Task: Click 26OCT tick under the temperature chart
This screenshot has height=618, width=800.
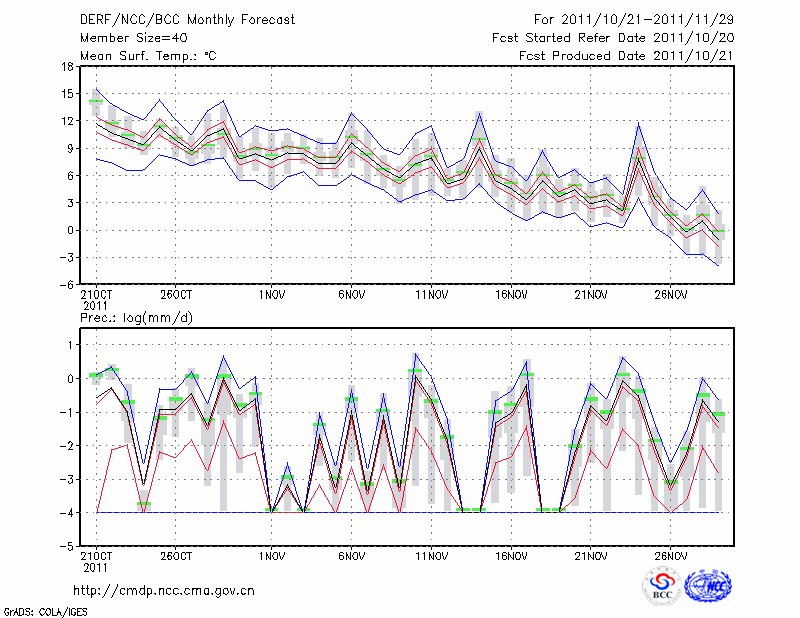Action: click(x=175, y=295)
